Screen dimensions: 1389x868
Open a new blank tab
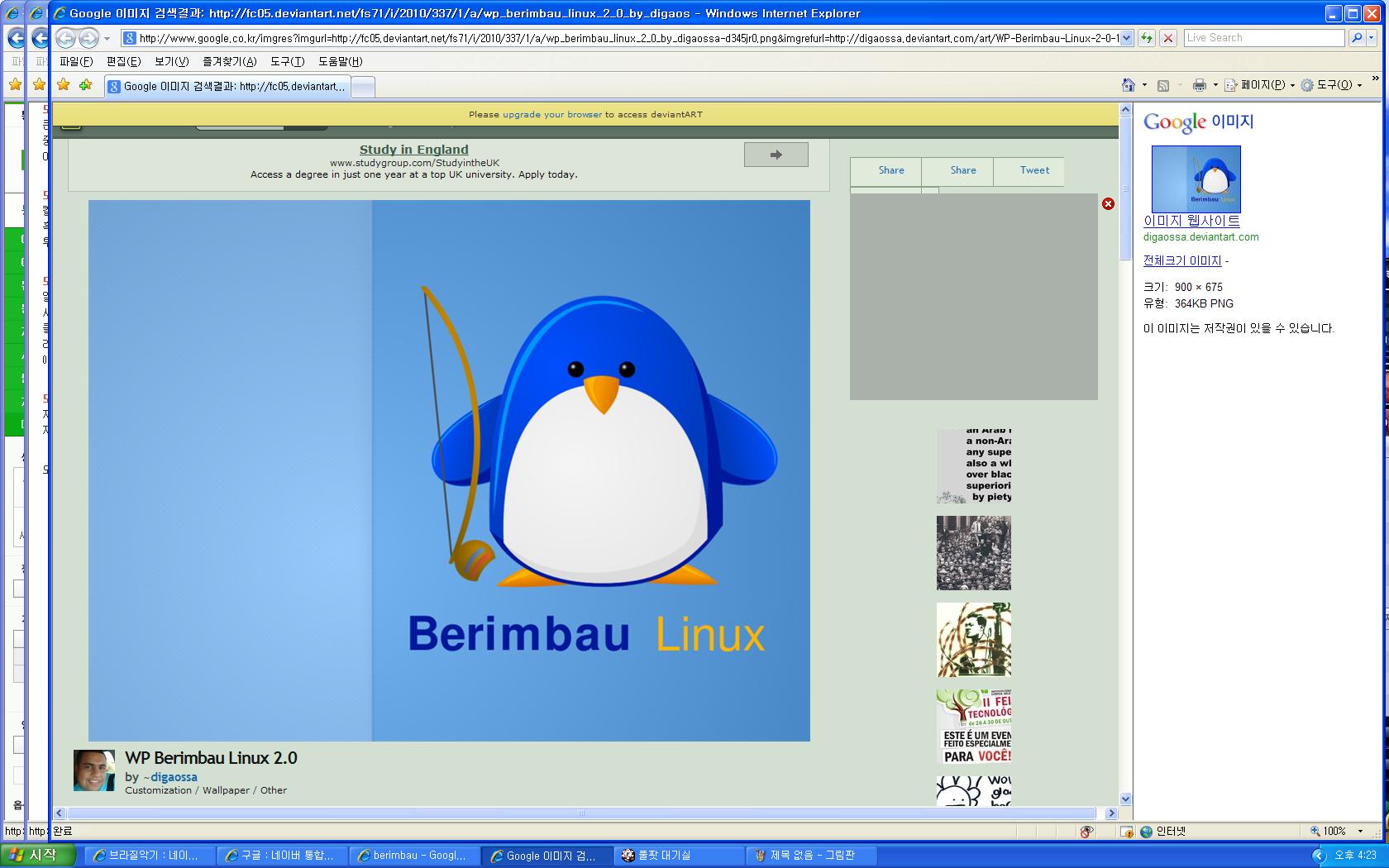pyautogui.click(x=363, y=87)
